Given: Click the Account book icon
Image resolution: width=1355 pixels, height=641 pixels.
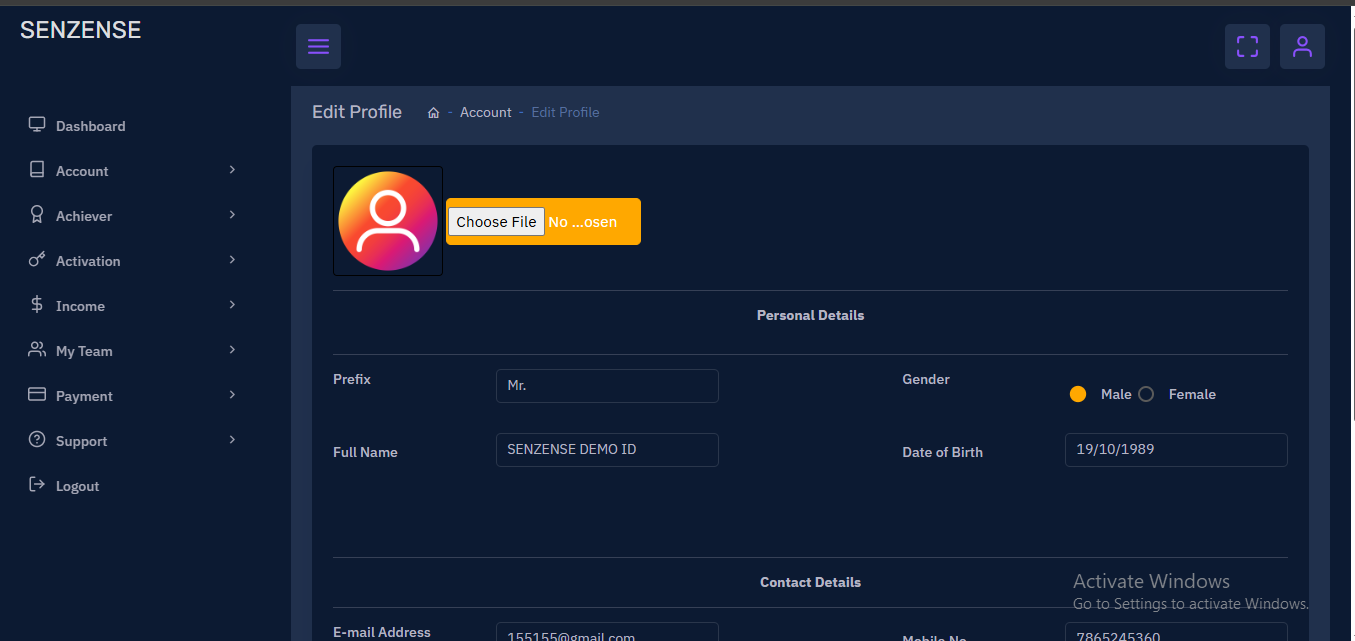Looking at the screenshot, I should [x=37, y=170].
